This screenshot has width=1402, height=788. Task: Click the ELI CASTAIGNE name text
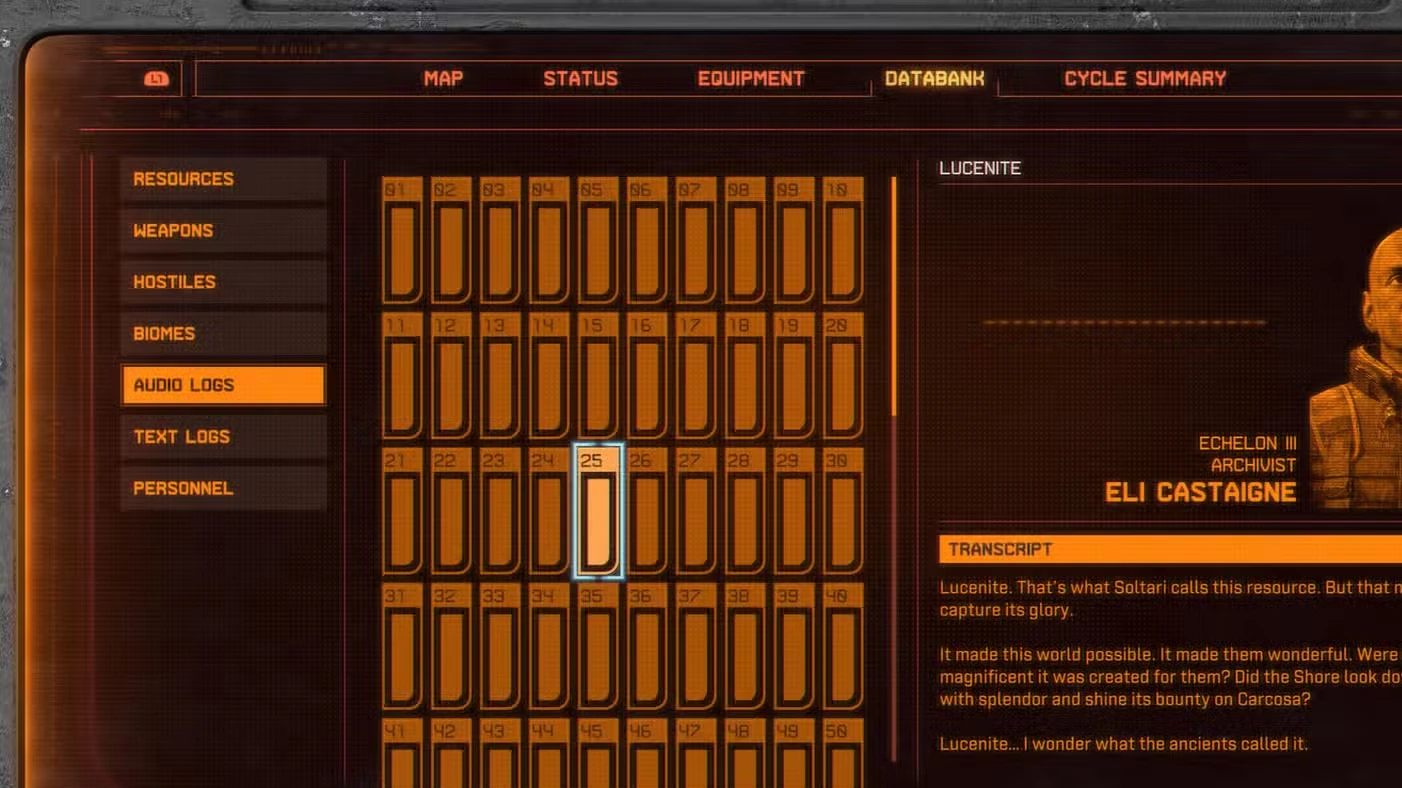[1200, 492]
